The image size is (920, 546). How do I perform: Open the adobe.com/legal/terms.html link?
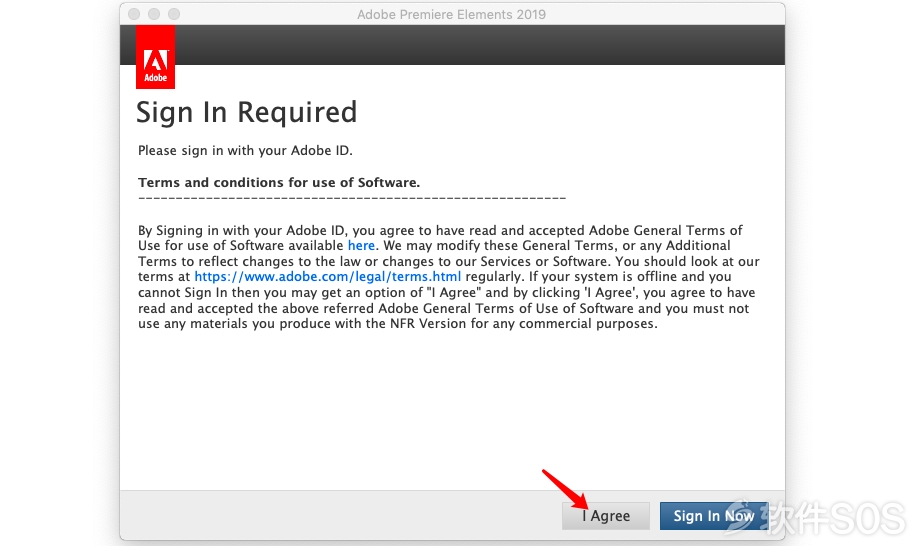coord(327,277)
